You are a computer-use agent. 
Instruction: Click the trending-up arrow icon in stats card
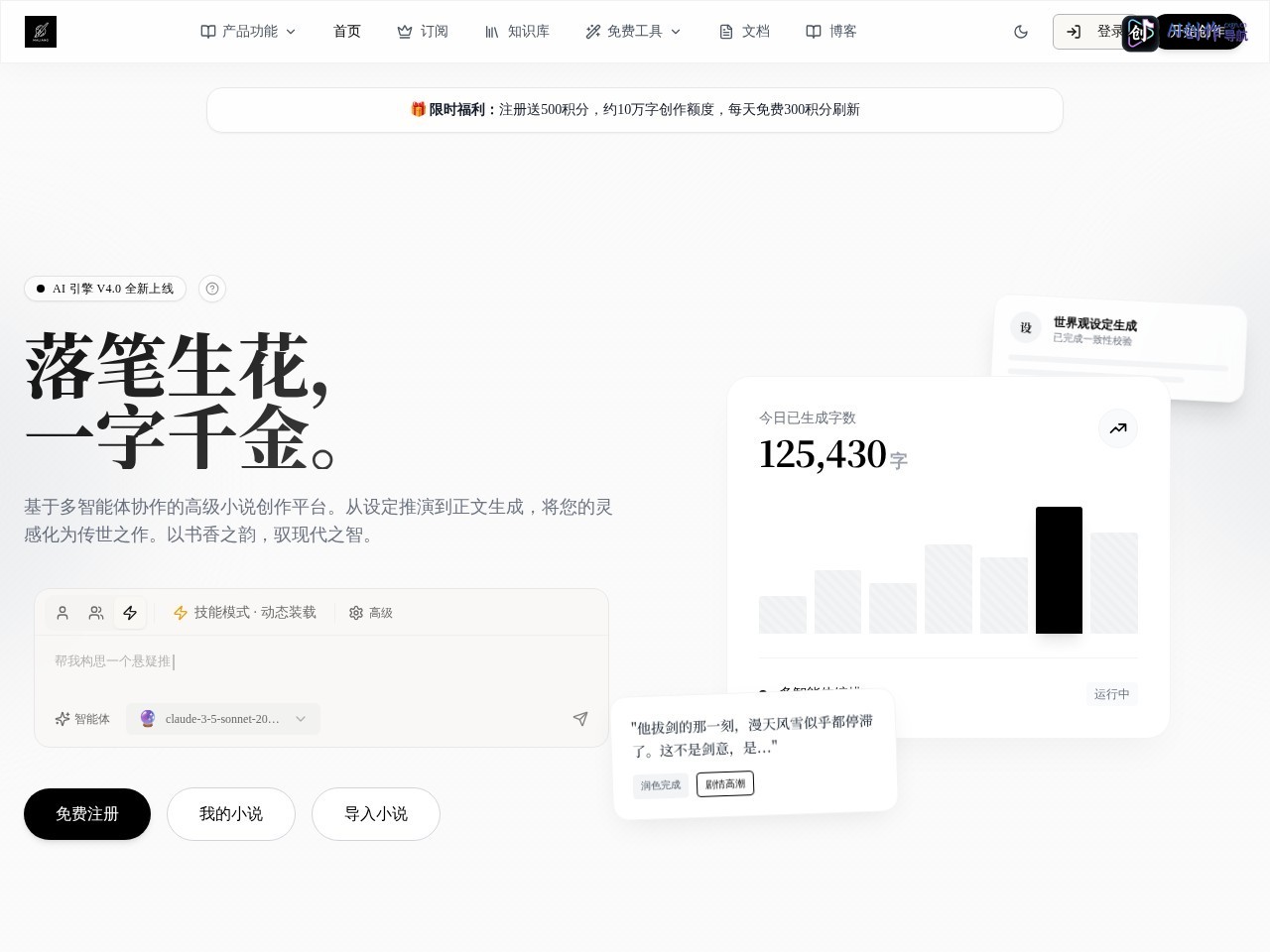point(1118,428)
